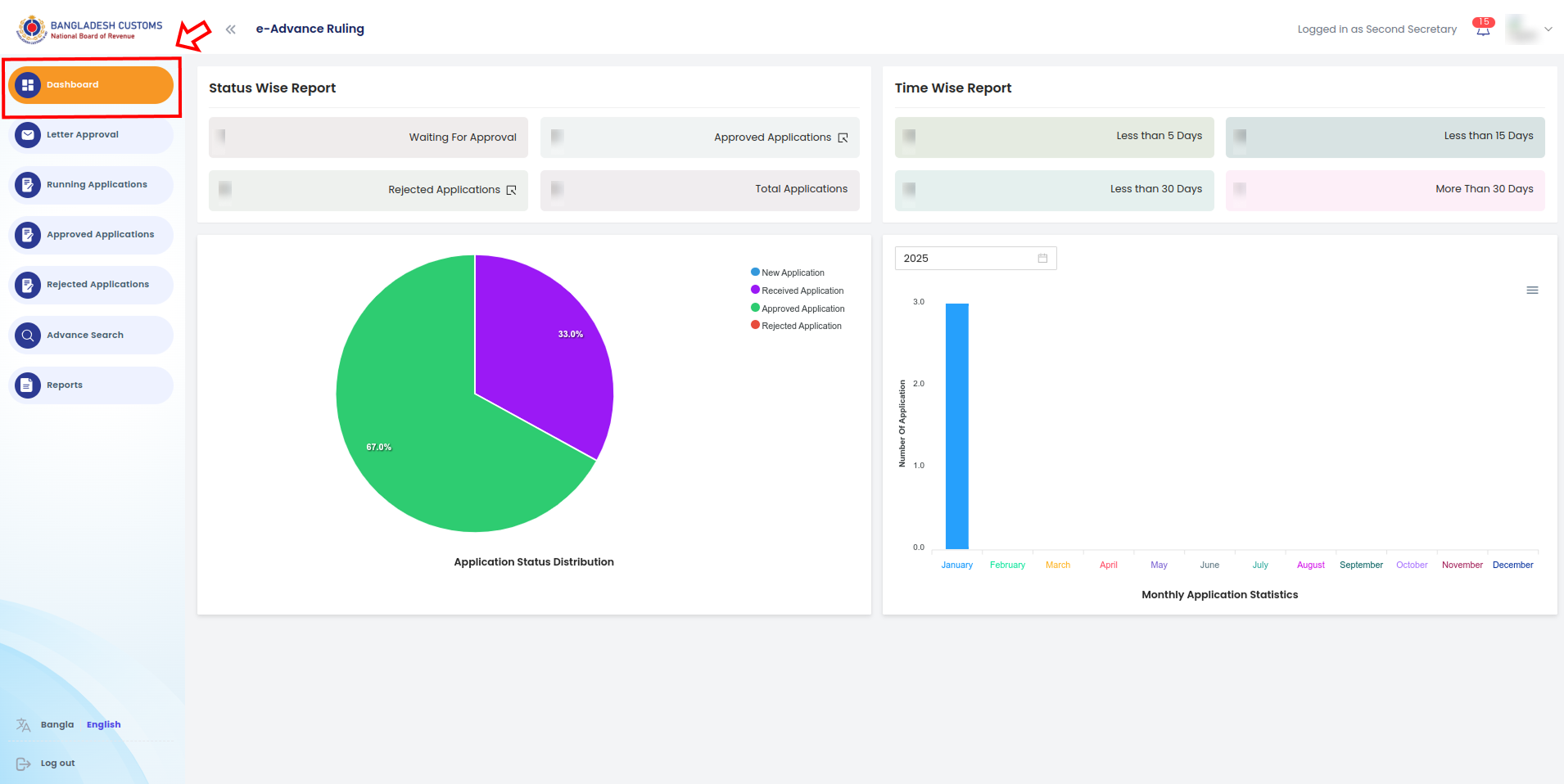Click Status Wise Report heading
1564x784 pixels.
[x=273, y=88]
